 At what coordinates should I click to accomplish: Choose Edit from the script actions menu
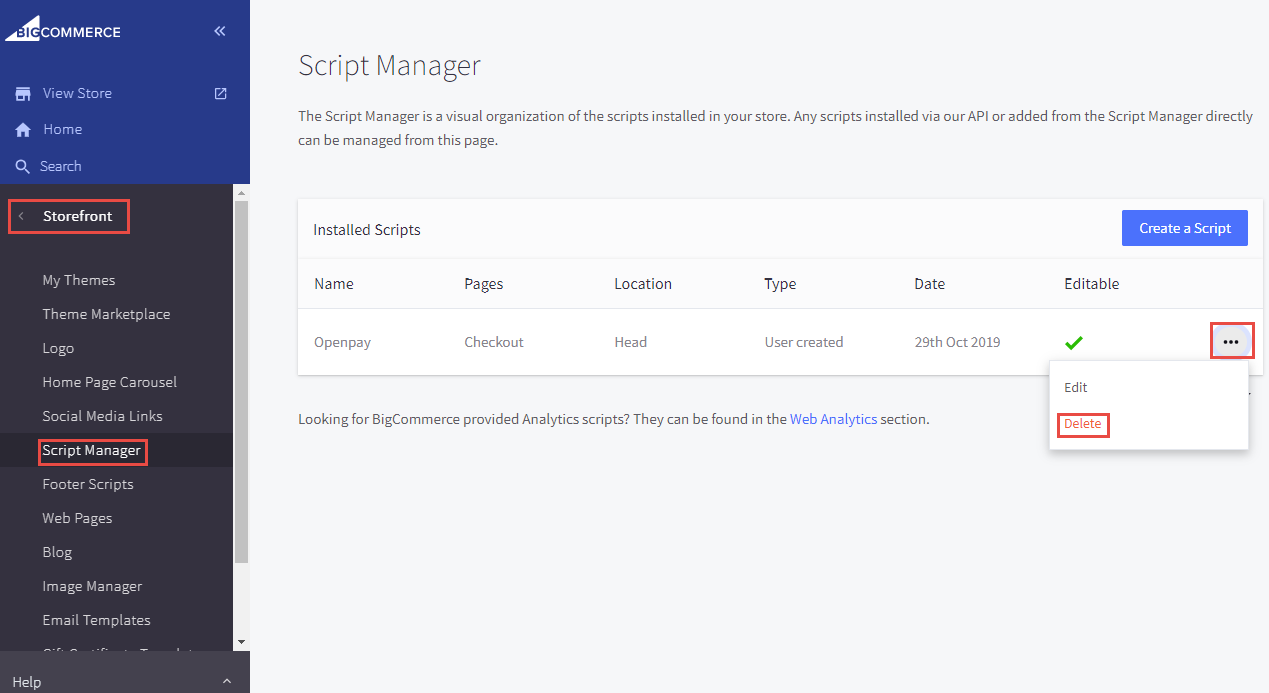pyautogui.click(x=1075, y=387)
